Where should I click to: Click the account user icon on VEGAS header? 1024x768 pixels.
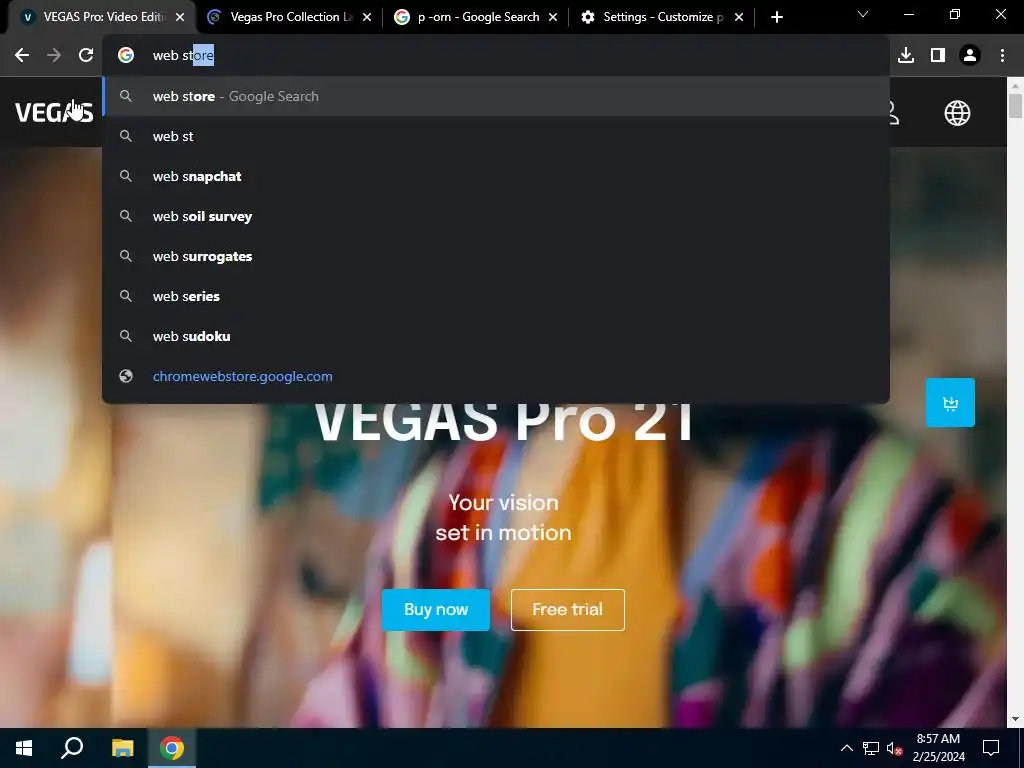click(893, 113)
